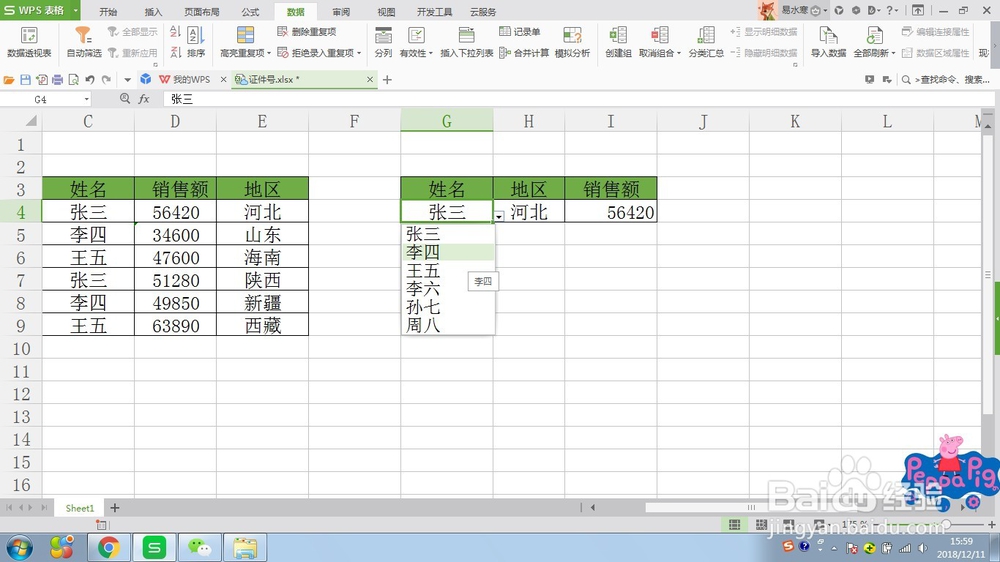Screen dimensions: 1000x562
Task: Select 李四 in the dropdown list
Action: (x=448, y=252)
